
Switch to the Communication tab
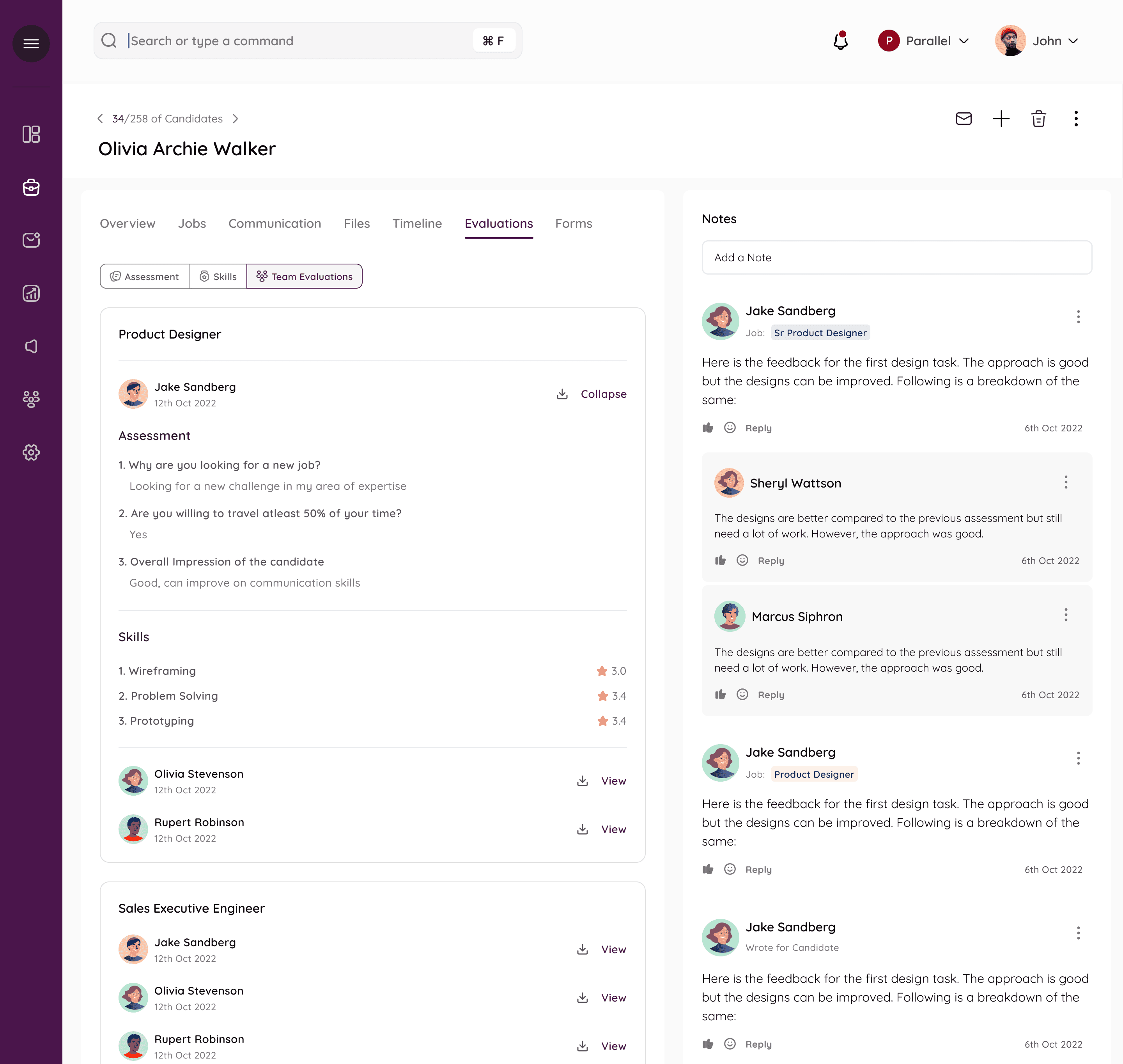pos(275,223)
